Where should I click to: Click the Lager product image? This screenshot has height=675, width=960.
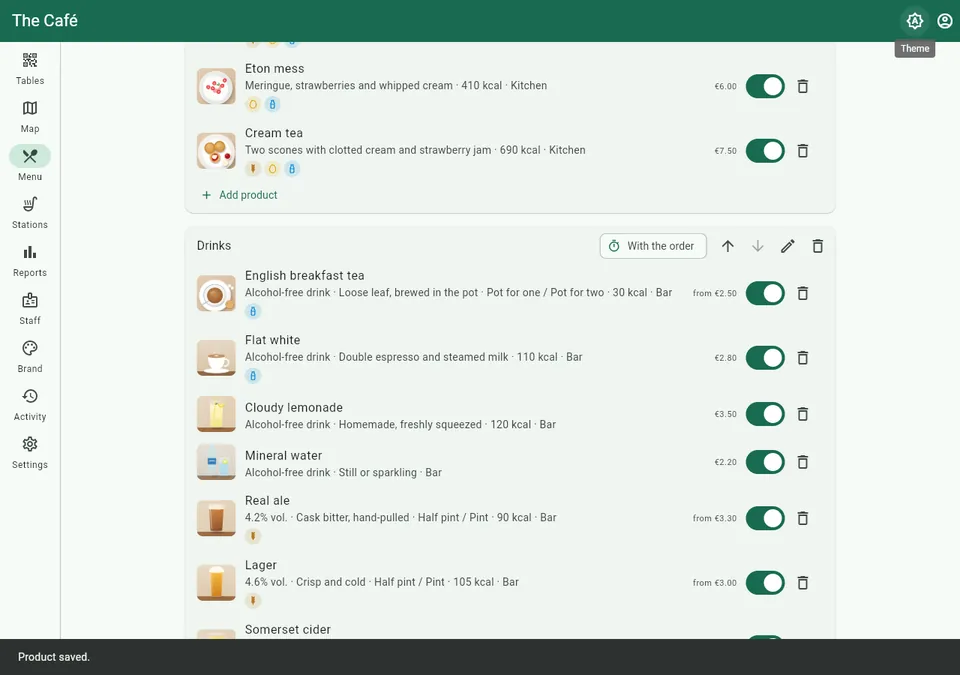coord(216,583)
